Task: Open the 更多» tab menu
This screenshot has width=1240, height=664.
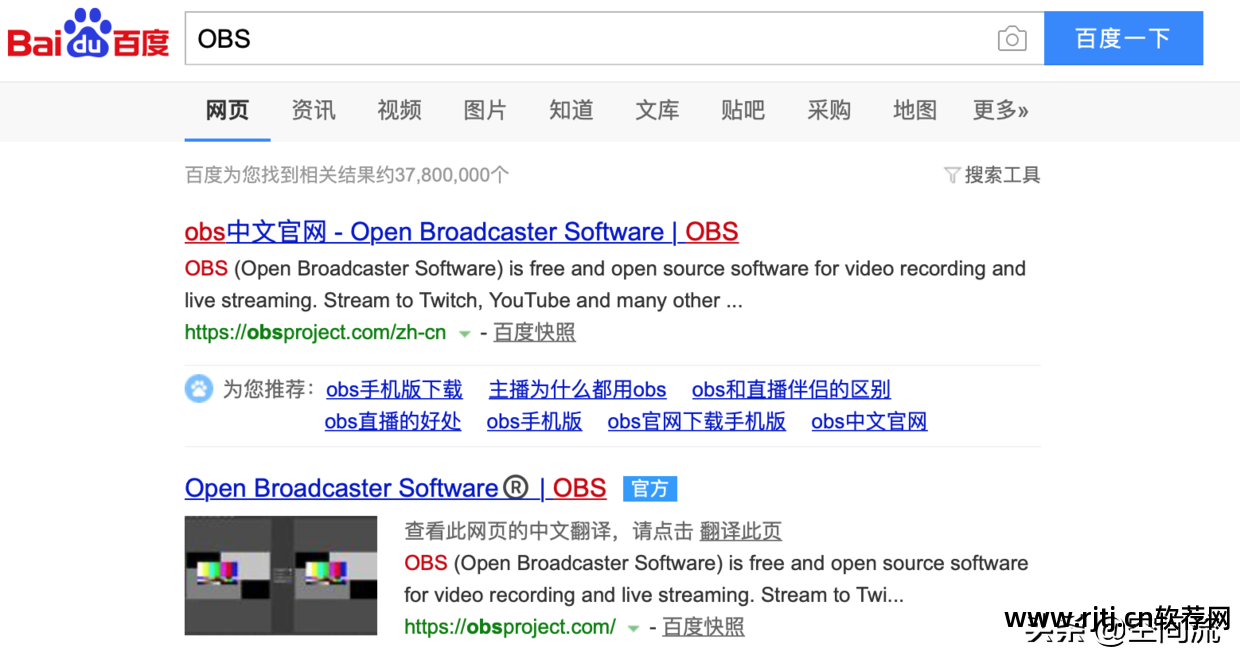Action: point(1000,110)
